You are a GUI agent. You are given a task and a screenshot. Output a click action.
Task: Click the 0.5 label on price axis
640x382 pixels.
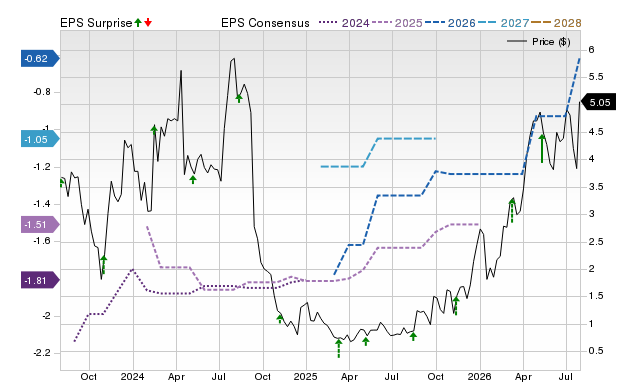pos(596,351)
